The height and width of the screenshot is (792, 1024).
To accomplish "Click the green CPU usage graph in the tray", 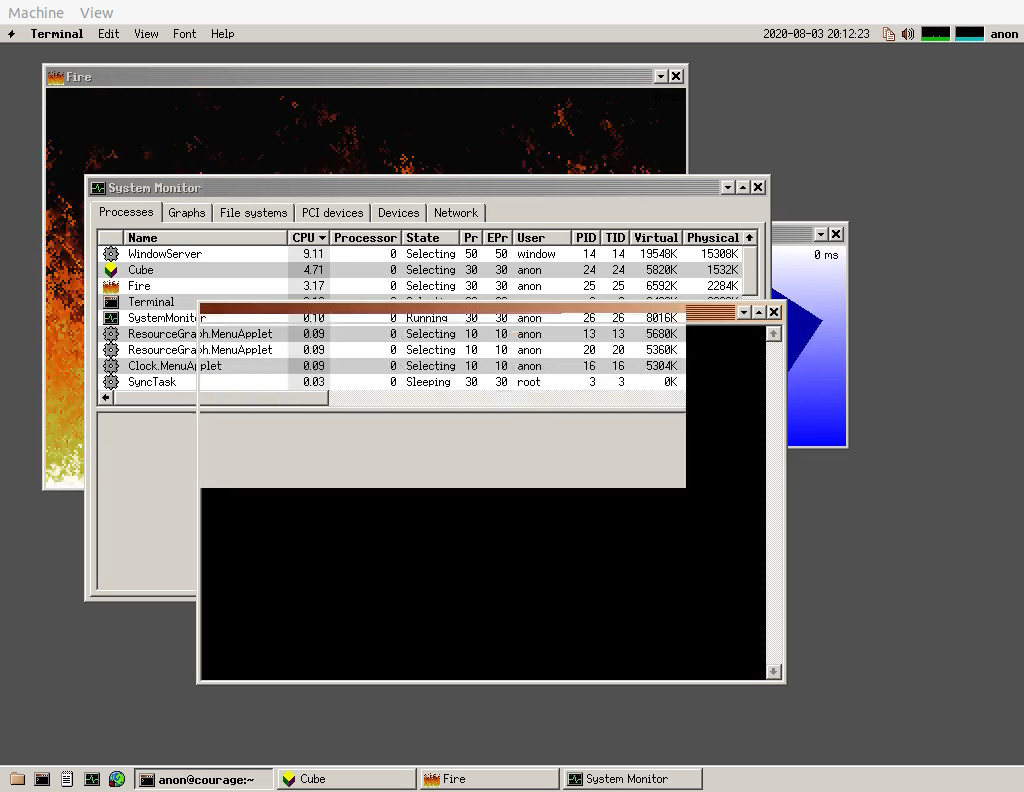I will [x=935, y=33].
